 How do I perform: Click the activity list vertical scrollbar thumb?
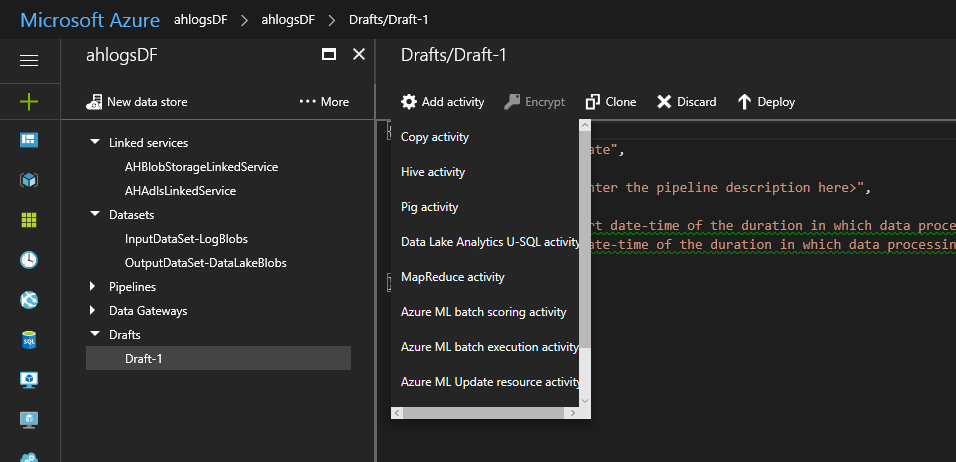(x=585, y=240)
